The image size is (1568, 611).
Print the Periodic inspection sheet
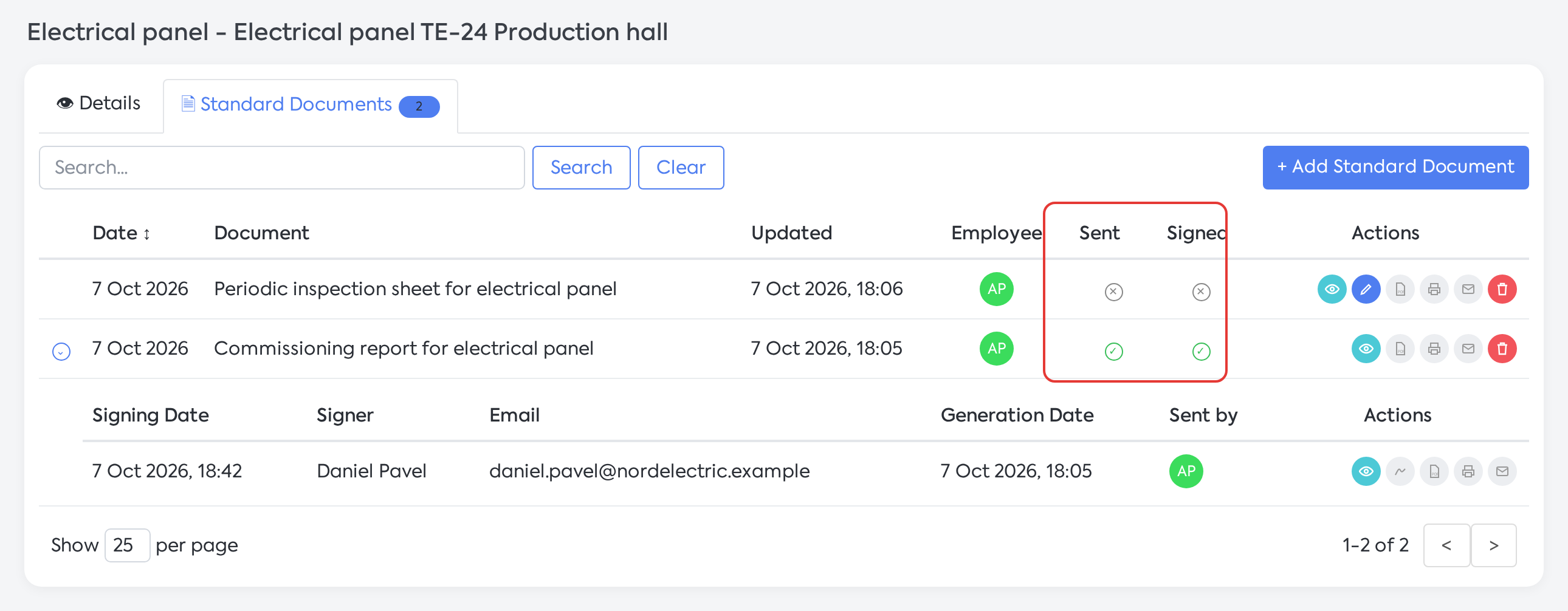pyautogui.click(x=1434, y=289)
